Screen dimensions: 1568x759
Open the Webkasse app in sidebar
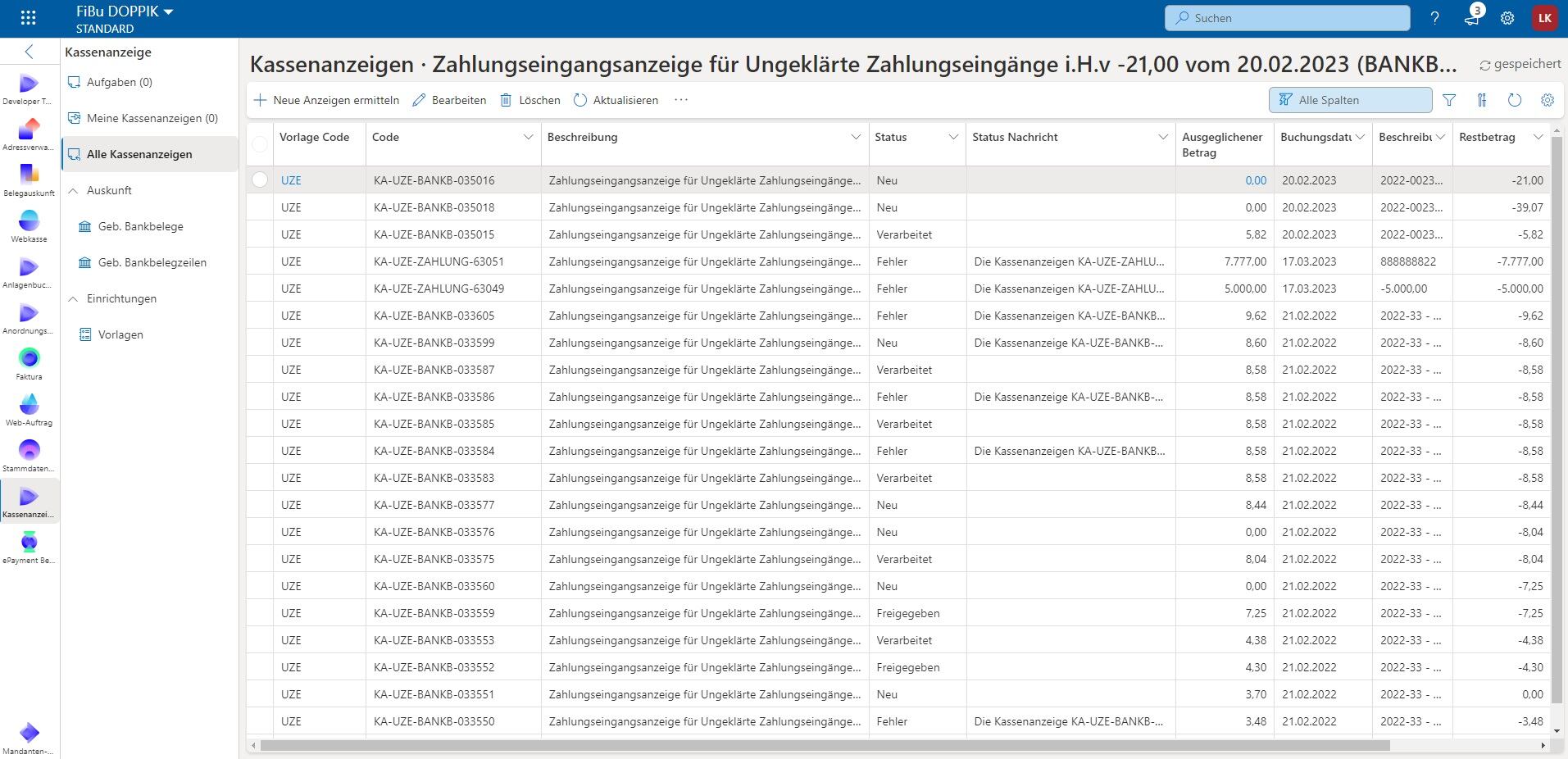(29, 224)
